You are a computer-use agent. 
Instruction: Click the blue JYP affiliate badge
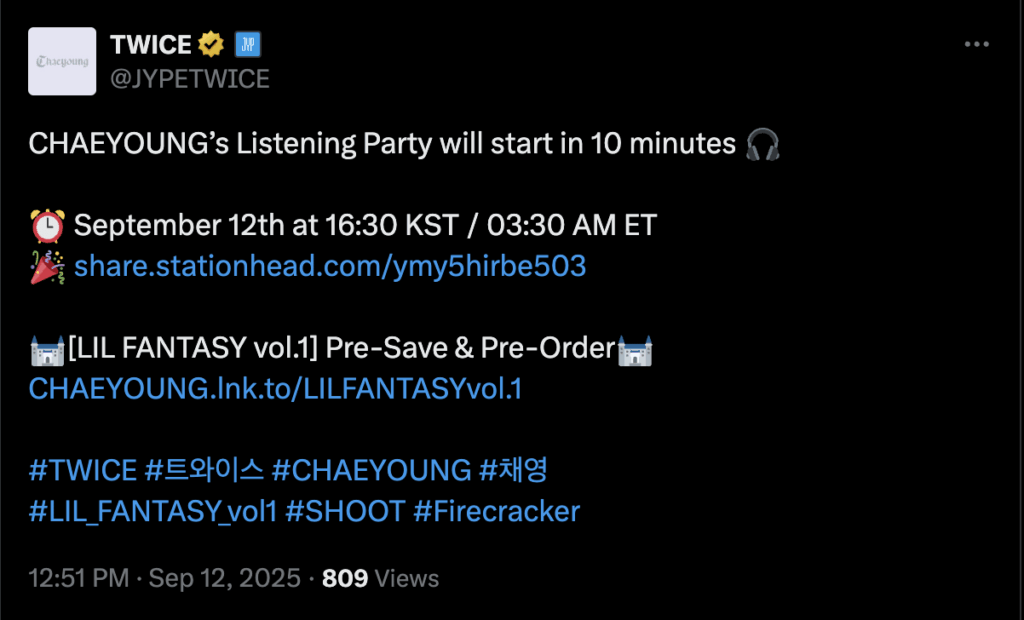coord(247,43)
